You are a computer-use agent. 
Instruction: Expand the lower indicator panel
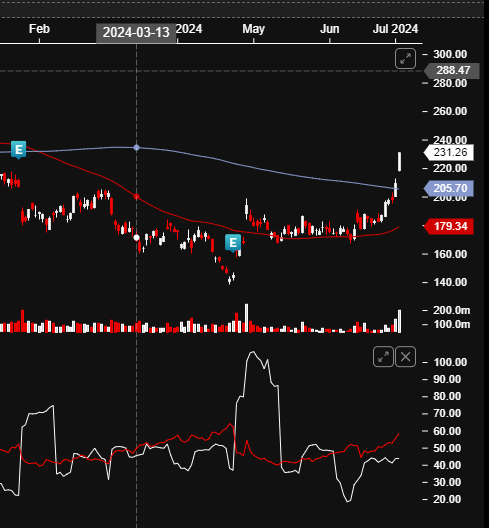pyautogui.click(x=383, y=357)
